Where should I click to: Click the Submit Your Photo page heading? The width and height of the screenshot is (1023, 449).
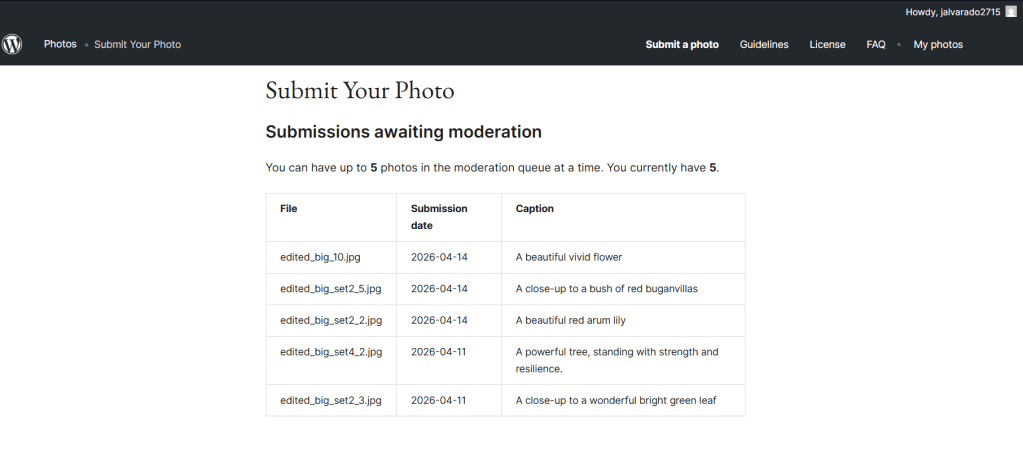[360, 91]
